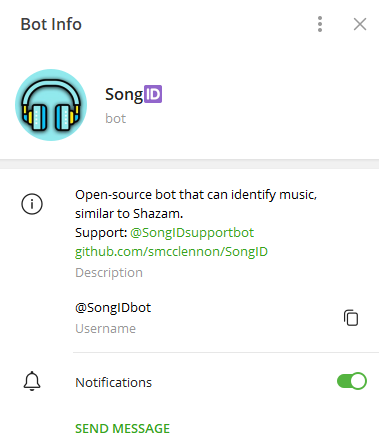Click the Song ID bot name title
This screenshot has width=379, height=448.
(133, 94)
